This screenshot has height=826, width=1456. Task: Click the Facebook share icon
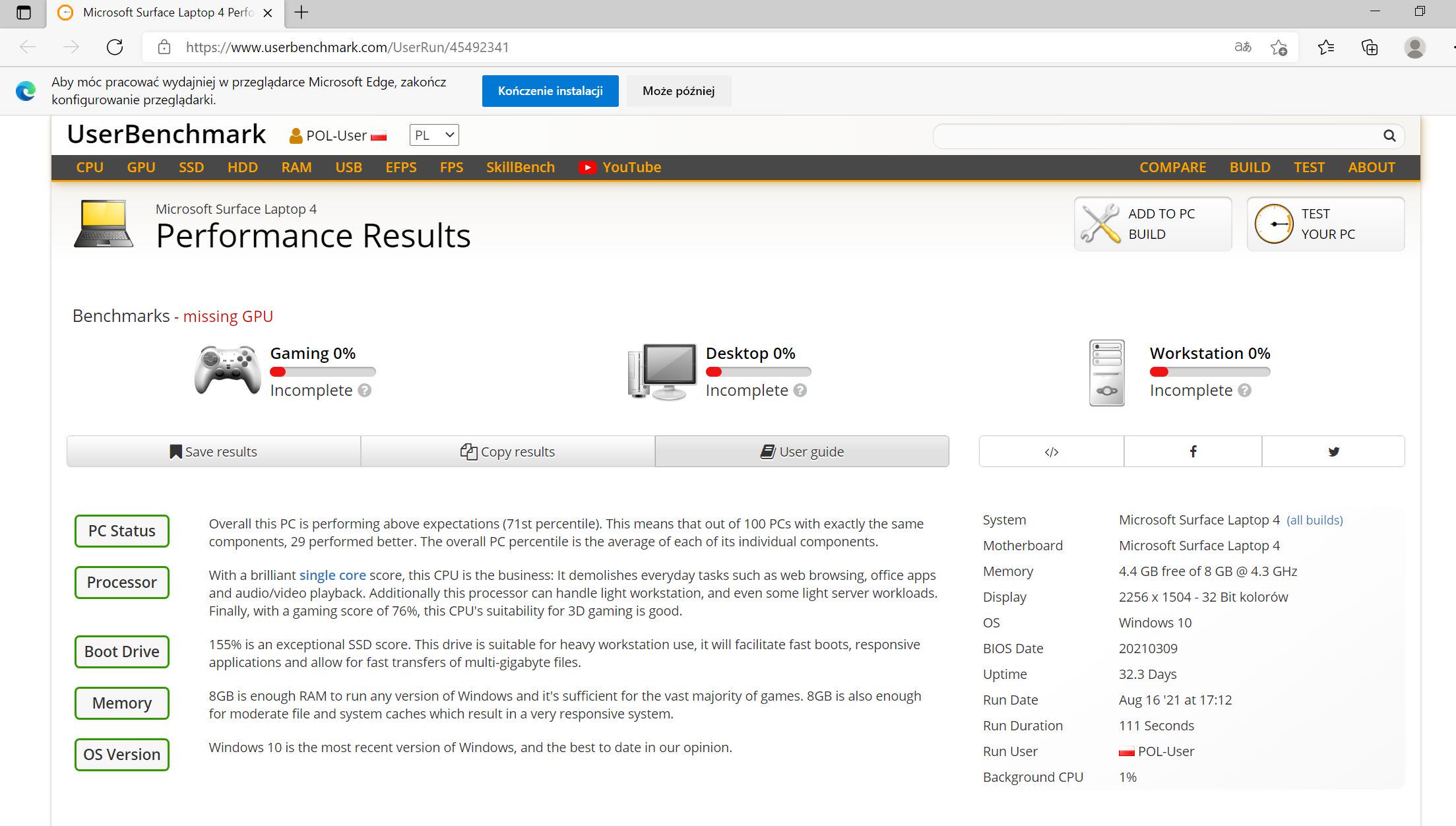click(x=1193, y=451)
